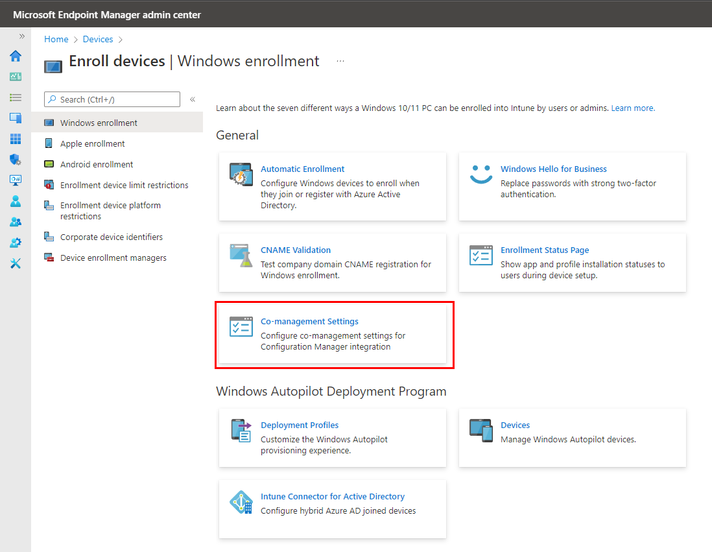This screenshot has width=712, height=552.
Task: Open CNAME Validation link
Action: (296, 250)
